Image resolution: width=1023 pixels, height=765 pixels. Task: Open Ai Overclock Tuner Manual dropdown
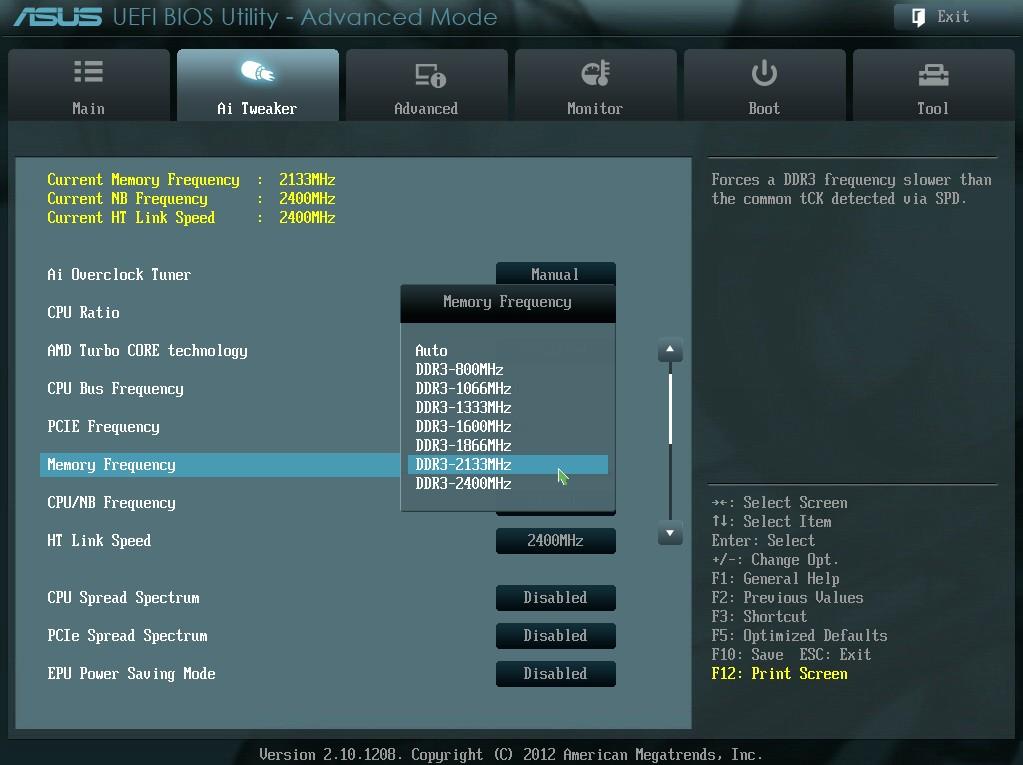(x=555, y=274)
